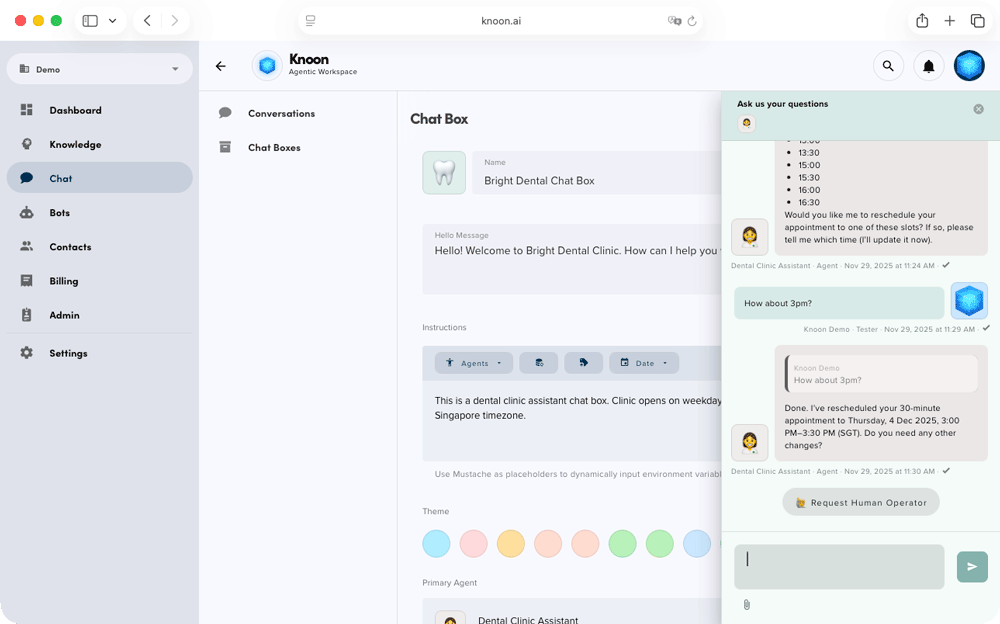Click the chat message input field
1000x624 pixels.
click(838, 566)
